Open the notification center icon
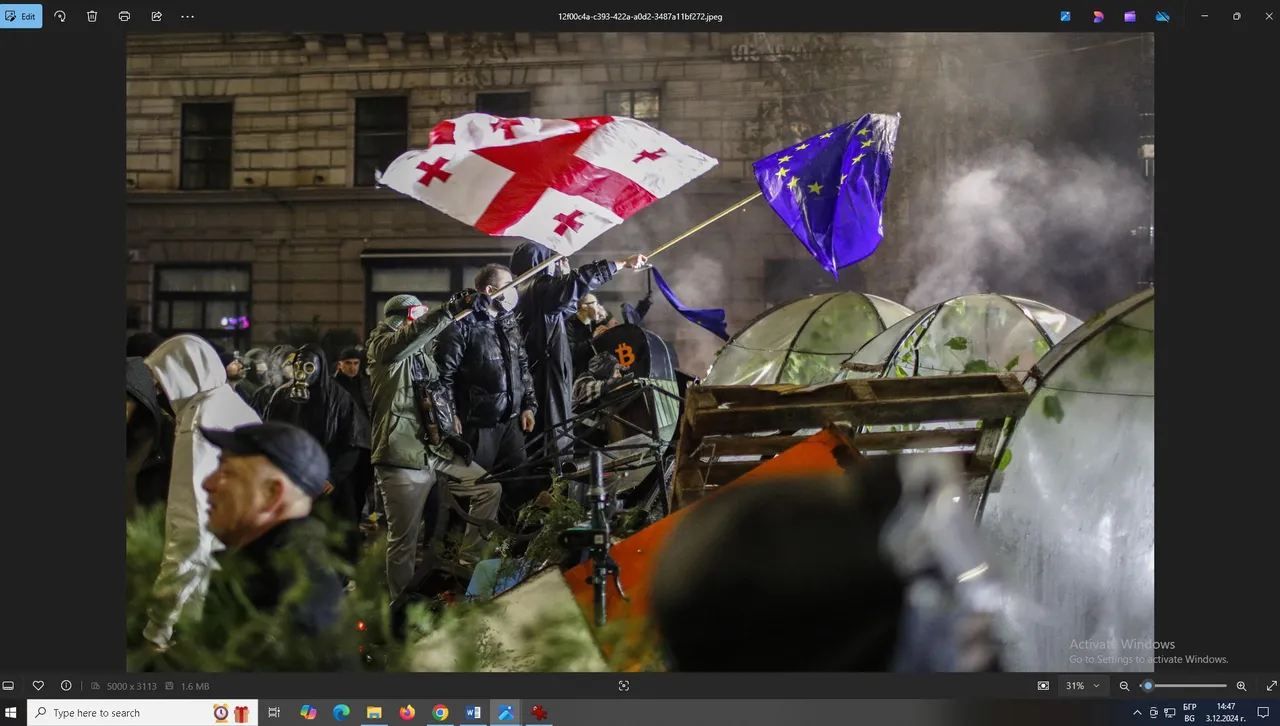Viewport: 1280px width, 726px height. 1263,713
